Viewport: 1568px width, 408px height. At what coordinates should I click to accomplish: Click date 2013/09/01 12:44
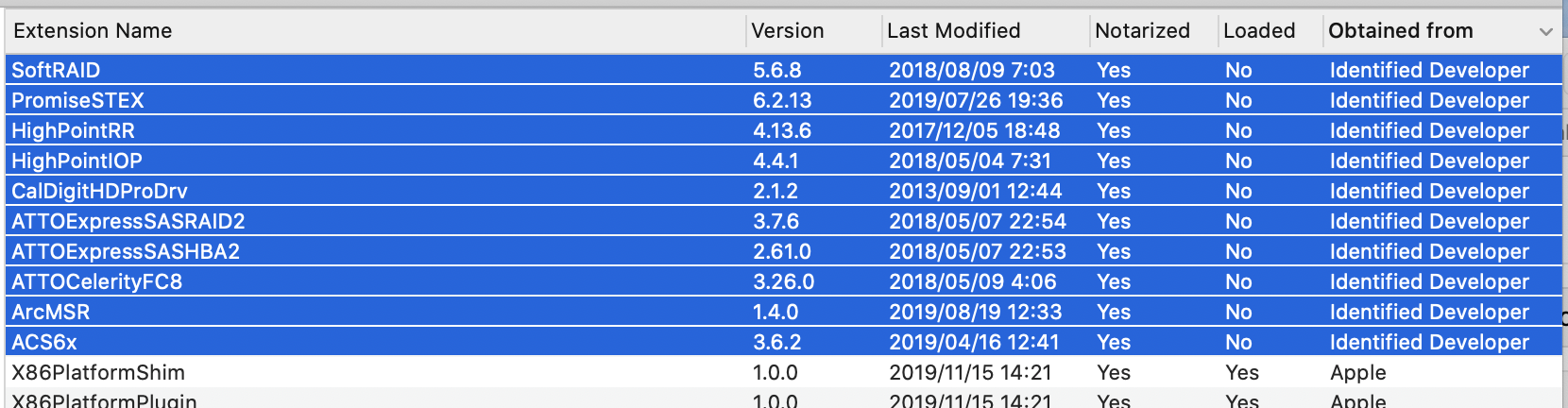tap(976, 191)
